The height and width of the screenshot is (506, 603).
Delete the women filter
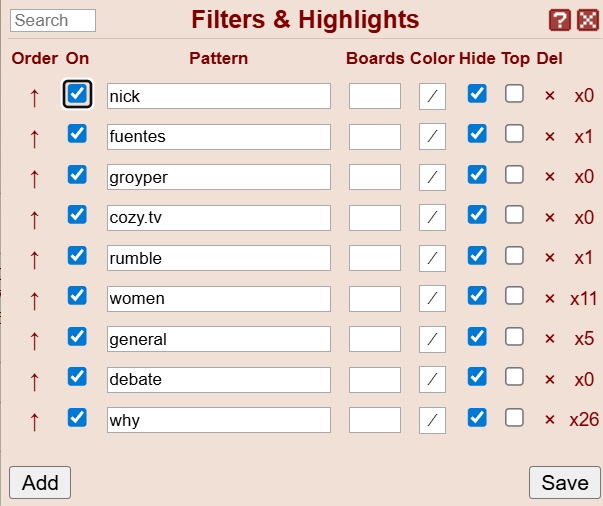550,299
